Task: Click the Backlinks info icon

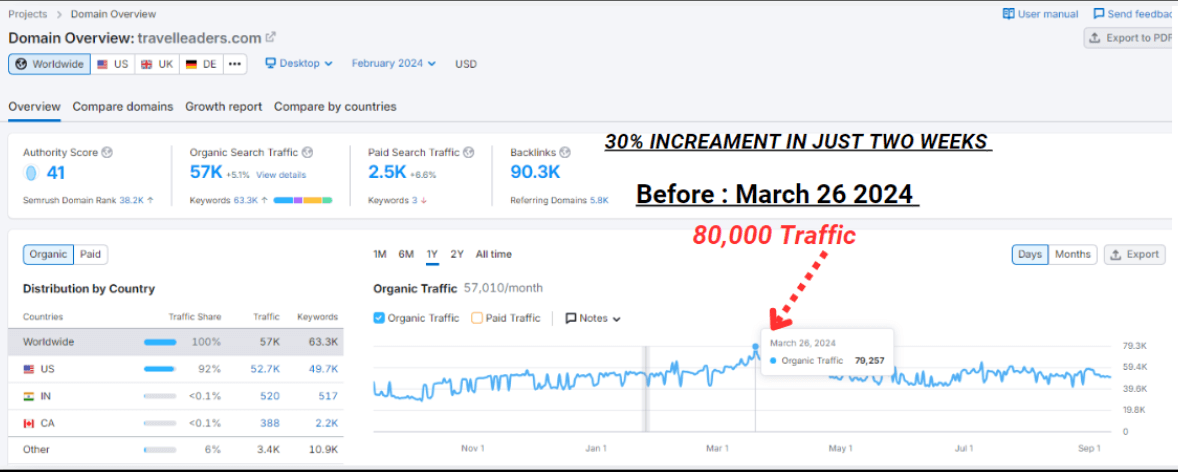Action: (x=565, y=152)
